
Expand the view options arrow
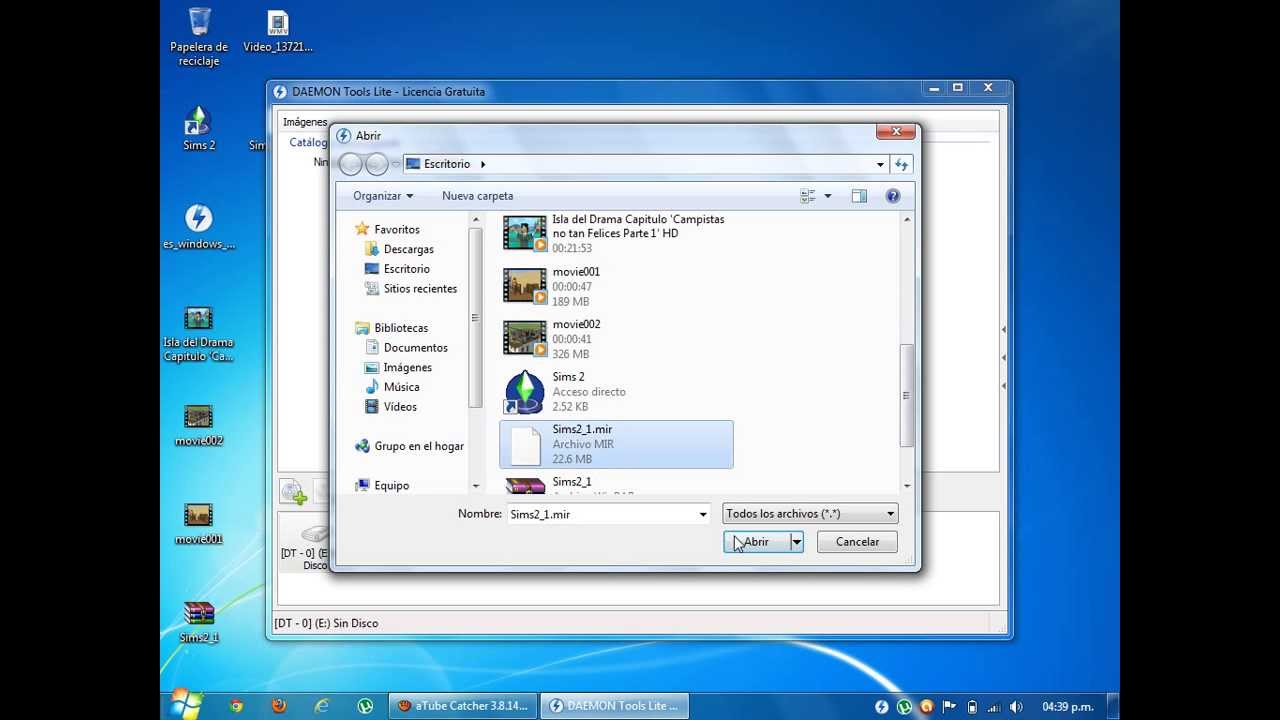click(x=827, y=196)
